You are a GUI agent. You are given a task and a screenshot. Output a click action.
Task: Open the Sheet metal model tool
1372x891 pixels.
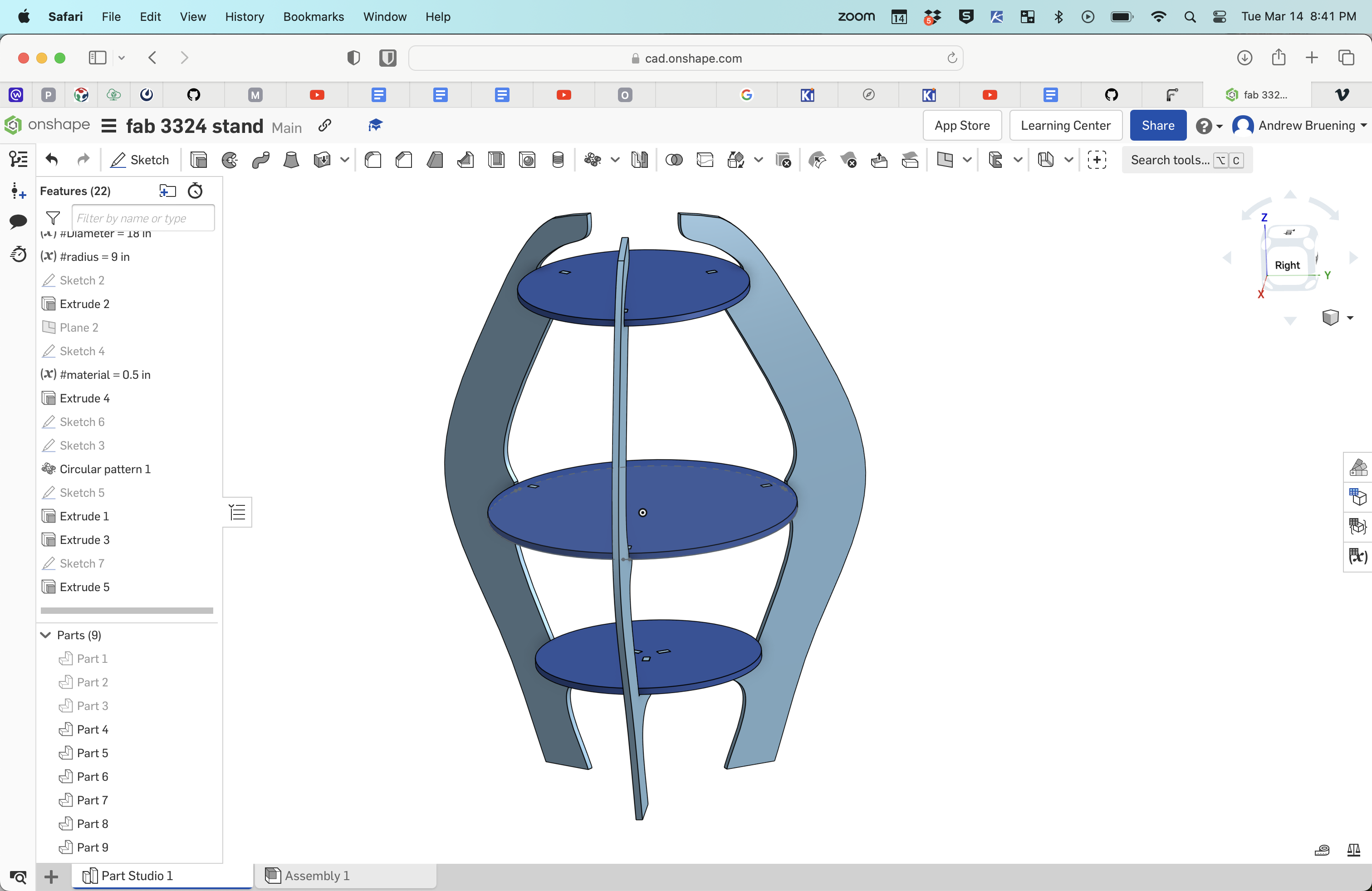tap(1045, 160)
